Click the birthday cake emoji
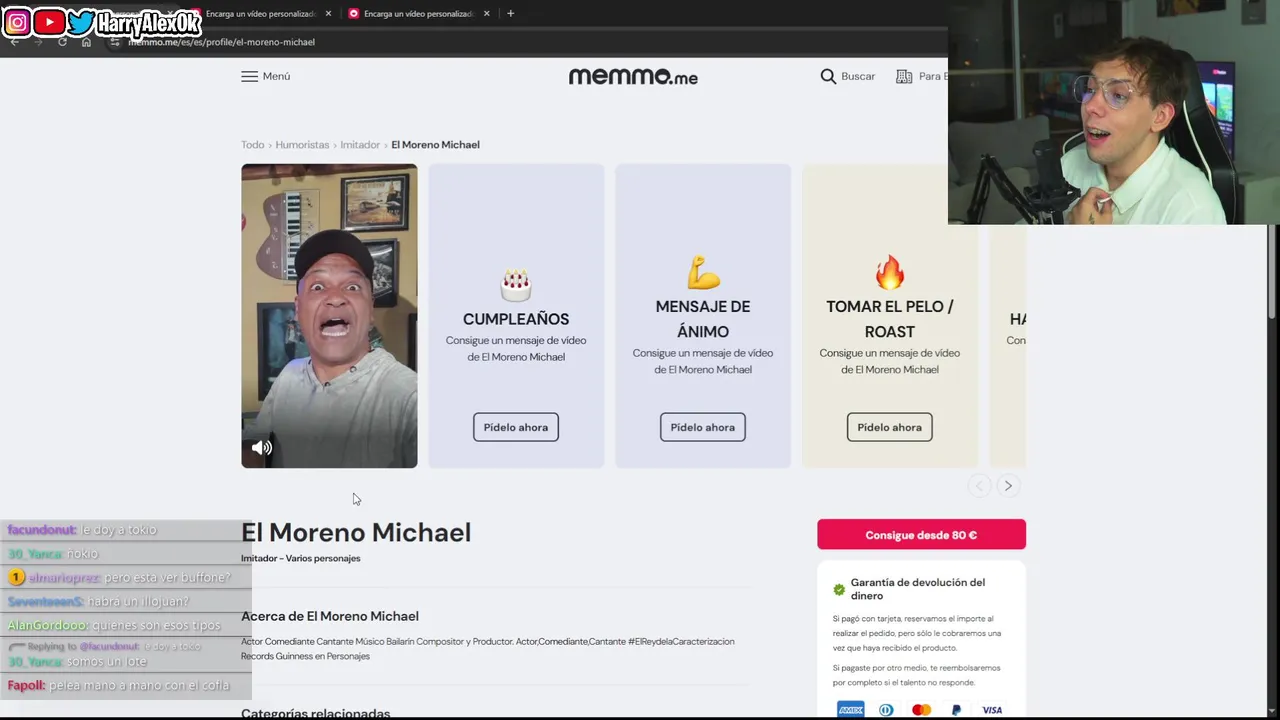Screen dimensions: 1280x720 (516, 285)
